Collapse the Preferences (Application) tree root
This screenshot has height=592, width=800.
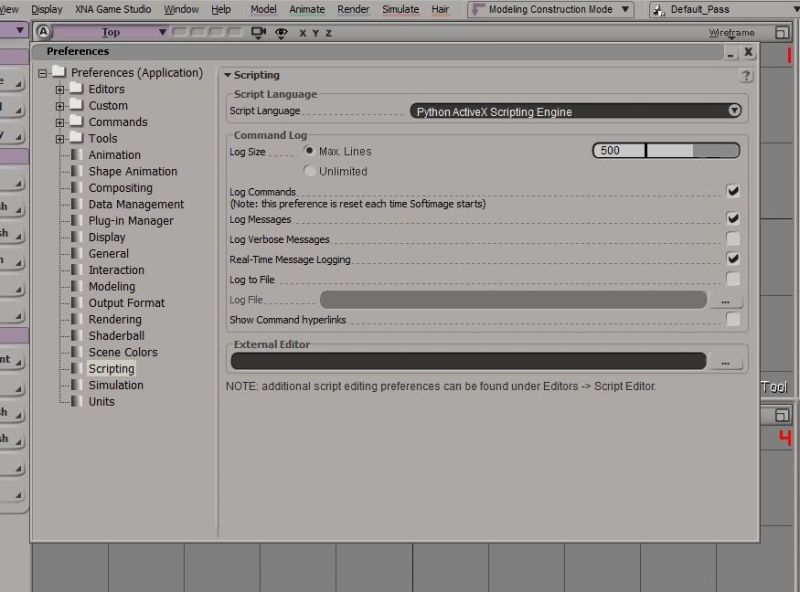(x=42, y=73)
